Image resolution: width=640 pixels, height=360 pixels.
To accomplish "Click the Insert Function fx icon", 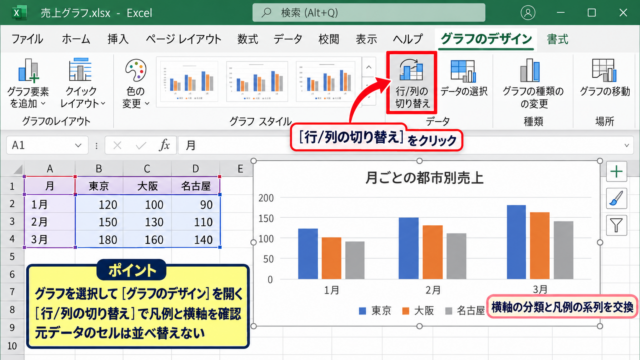I will point(164,145).
